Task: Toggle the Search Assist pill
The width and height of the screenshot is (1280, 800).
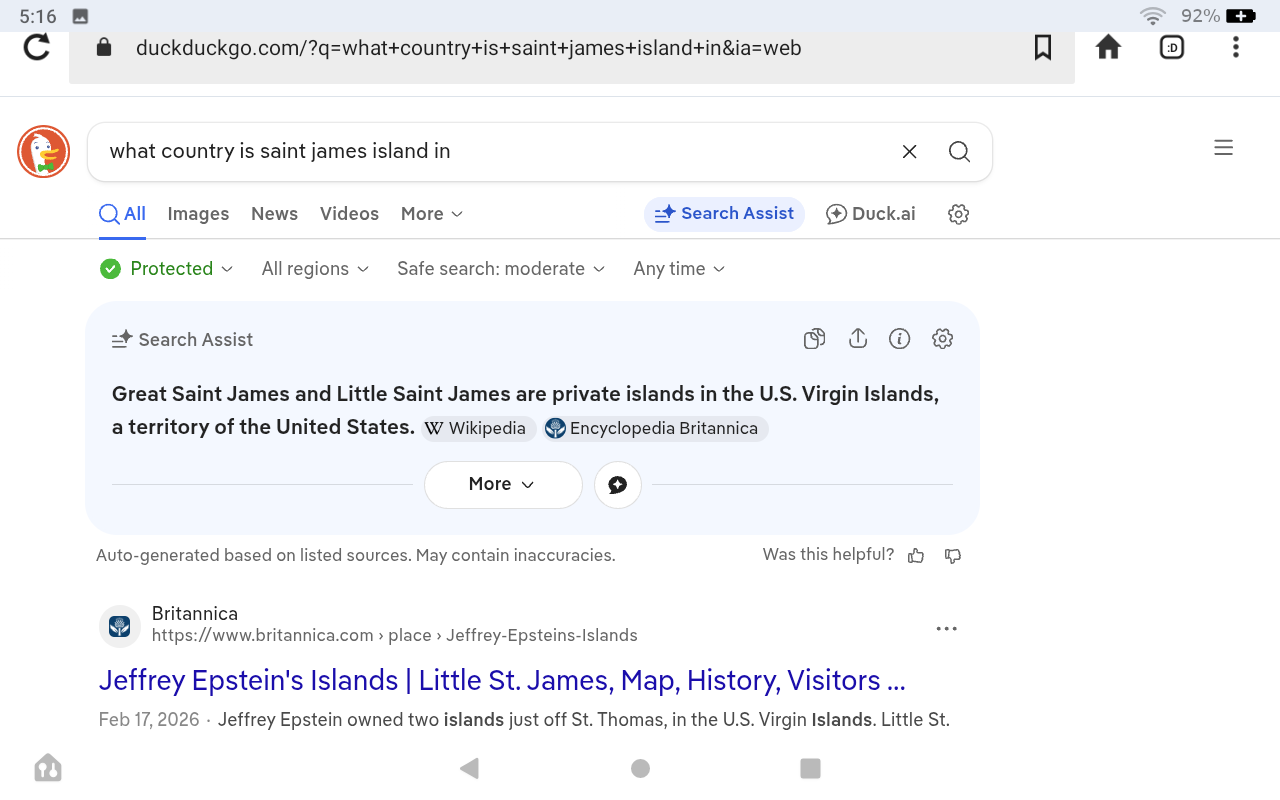Action: [x=724, y=214]
